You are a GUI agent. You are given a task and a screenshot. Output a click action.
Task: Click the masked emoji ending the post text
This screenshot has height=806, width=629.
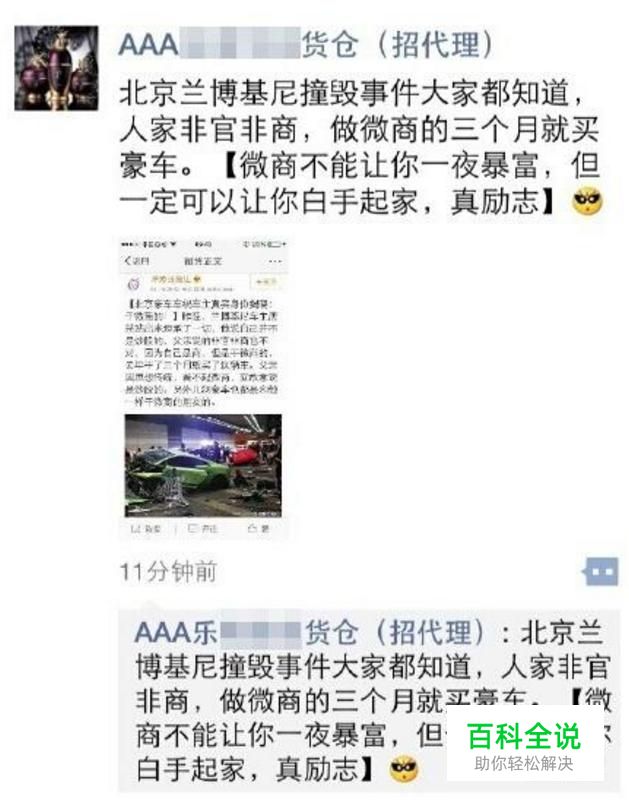588,202
